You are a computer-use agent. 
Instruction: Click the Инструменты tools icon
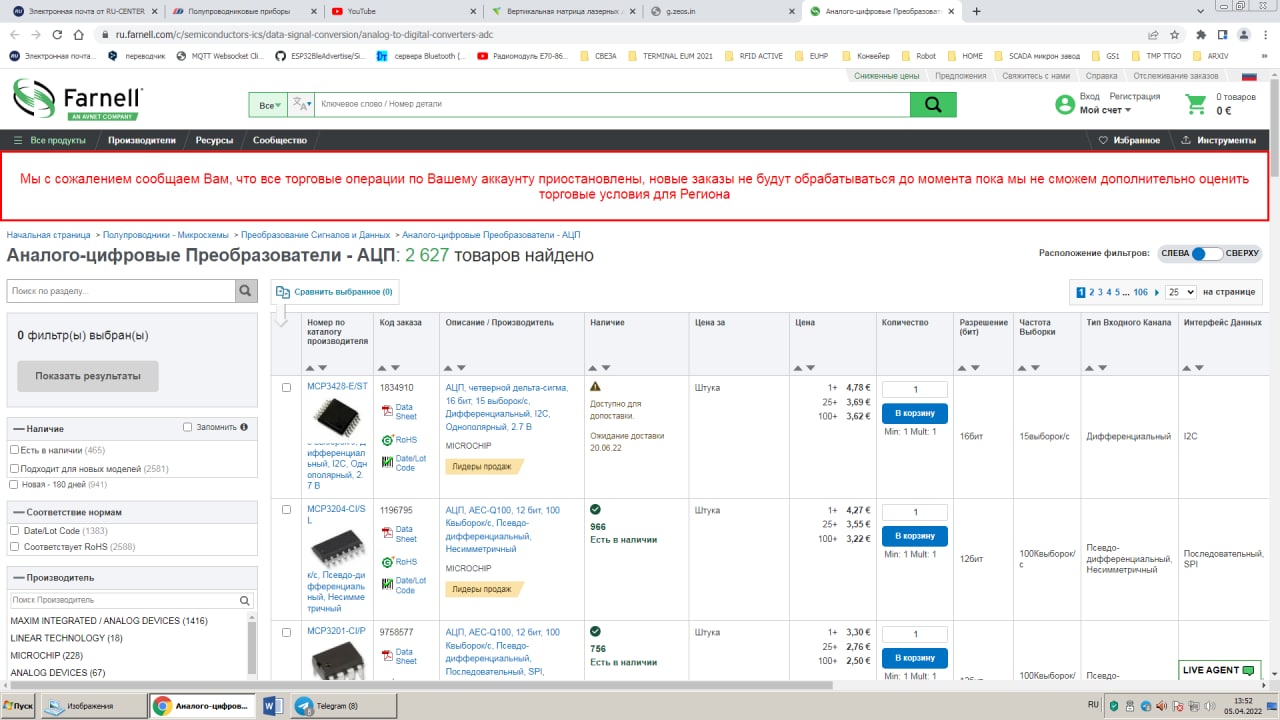pyautogui.click(x=1186, y=140)
